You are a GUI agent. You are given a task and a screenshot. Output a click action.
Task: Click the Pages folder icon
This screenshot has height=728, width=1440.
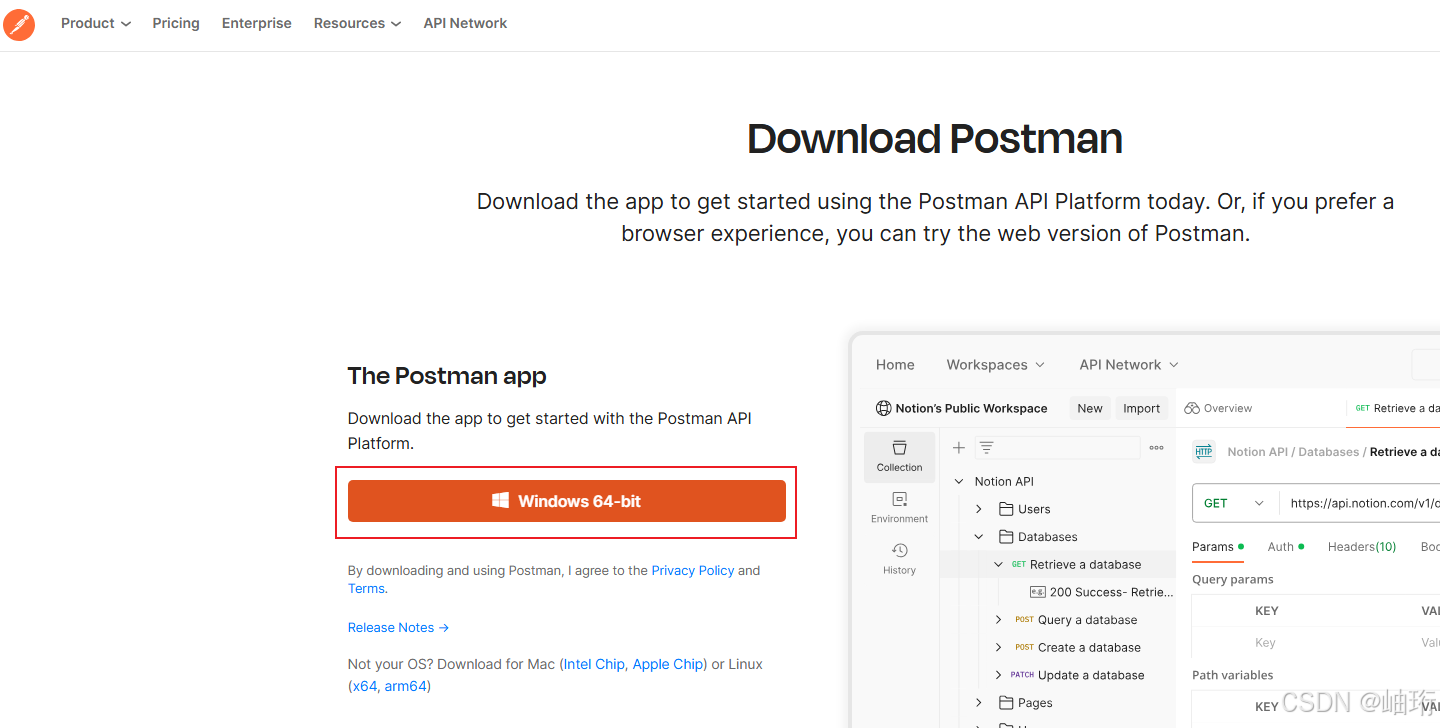point(1006,703)
